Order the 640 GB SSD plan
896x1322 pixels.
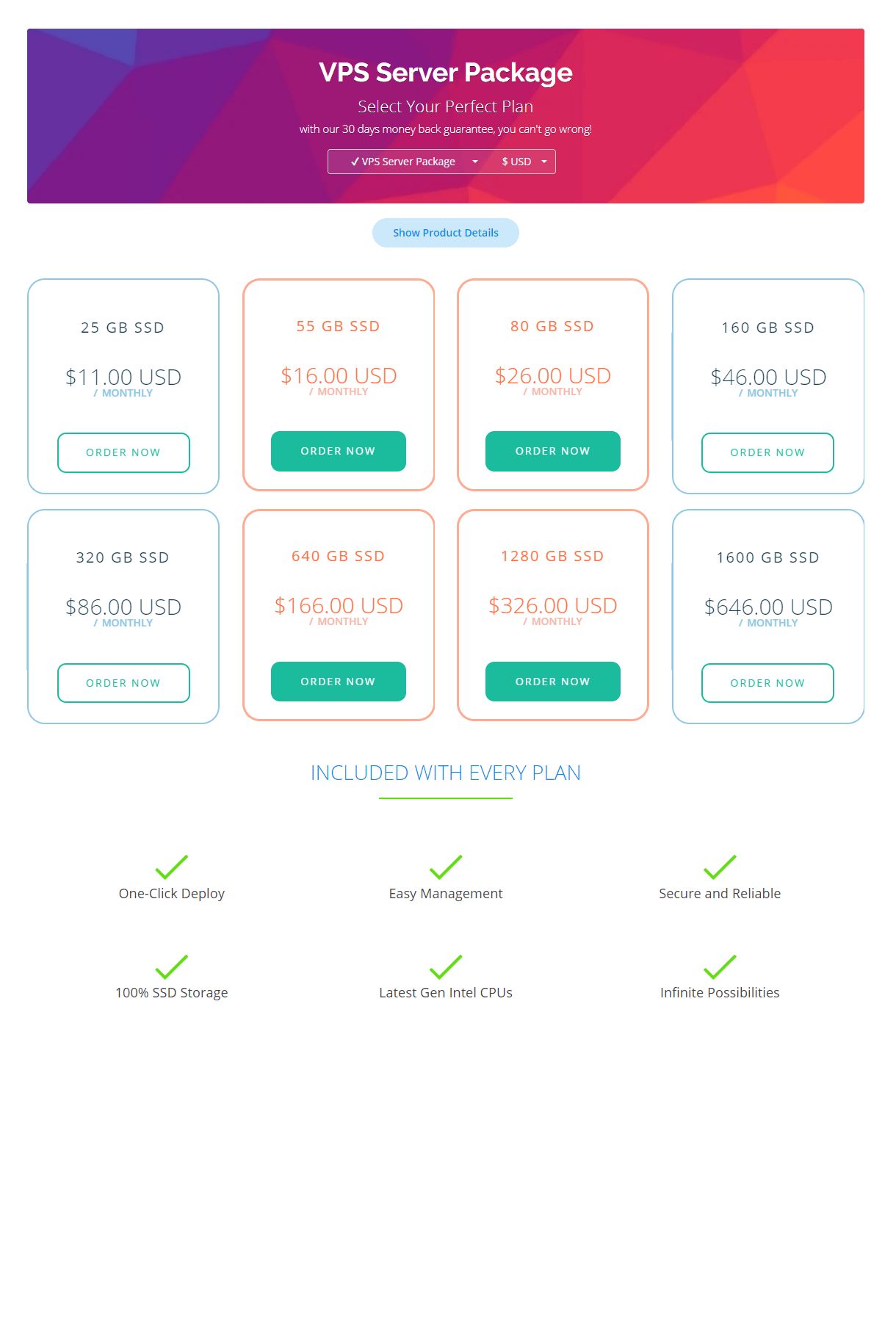click(x=338, y=682)
